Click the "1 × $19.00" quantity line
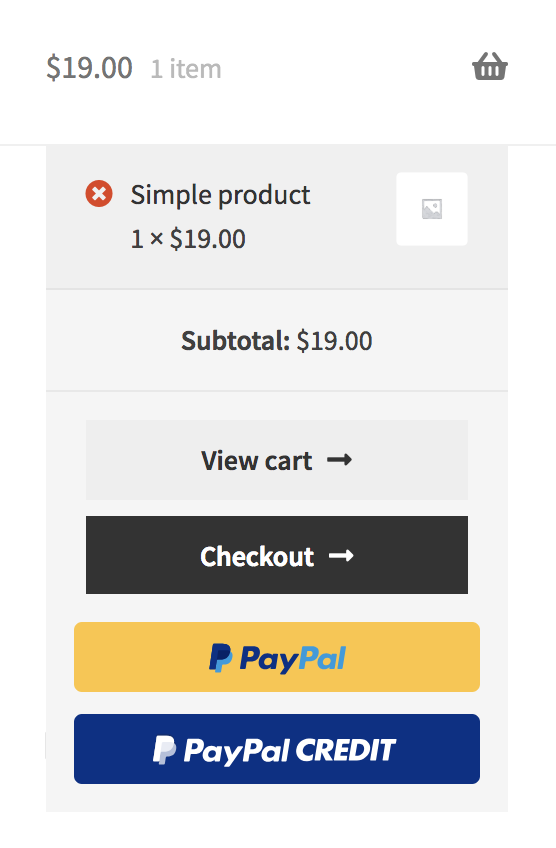556x848 pixels. 188,239
